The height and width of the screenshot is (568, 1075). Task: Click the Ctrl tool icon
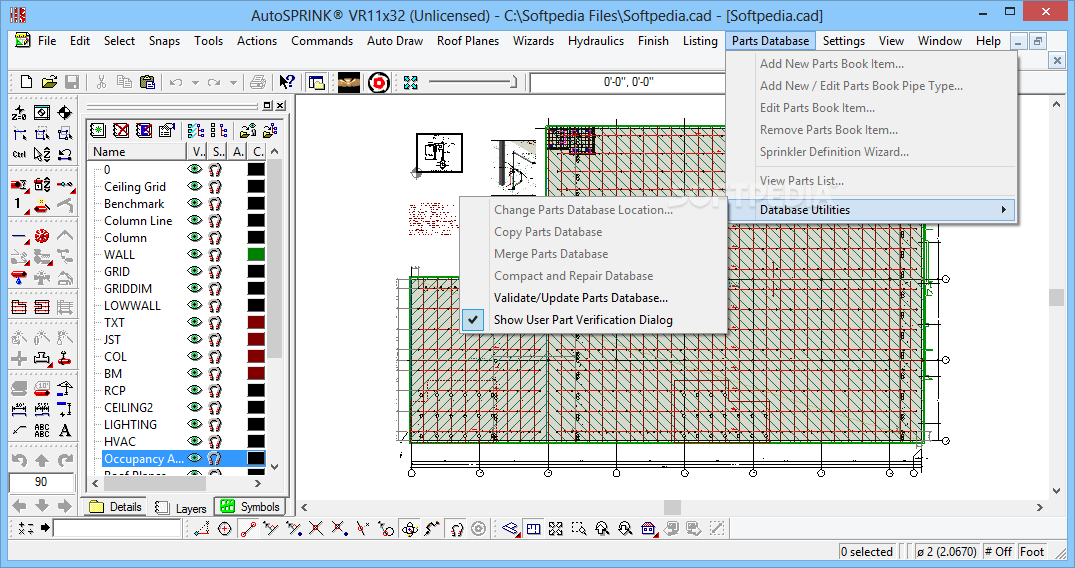pos(19,154)
